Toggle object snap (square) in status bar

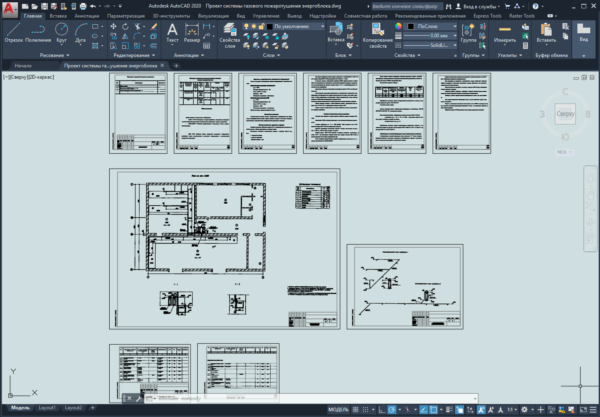(x=434, y=409)
